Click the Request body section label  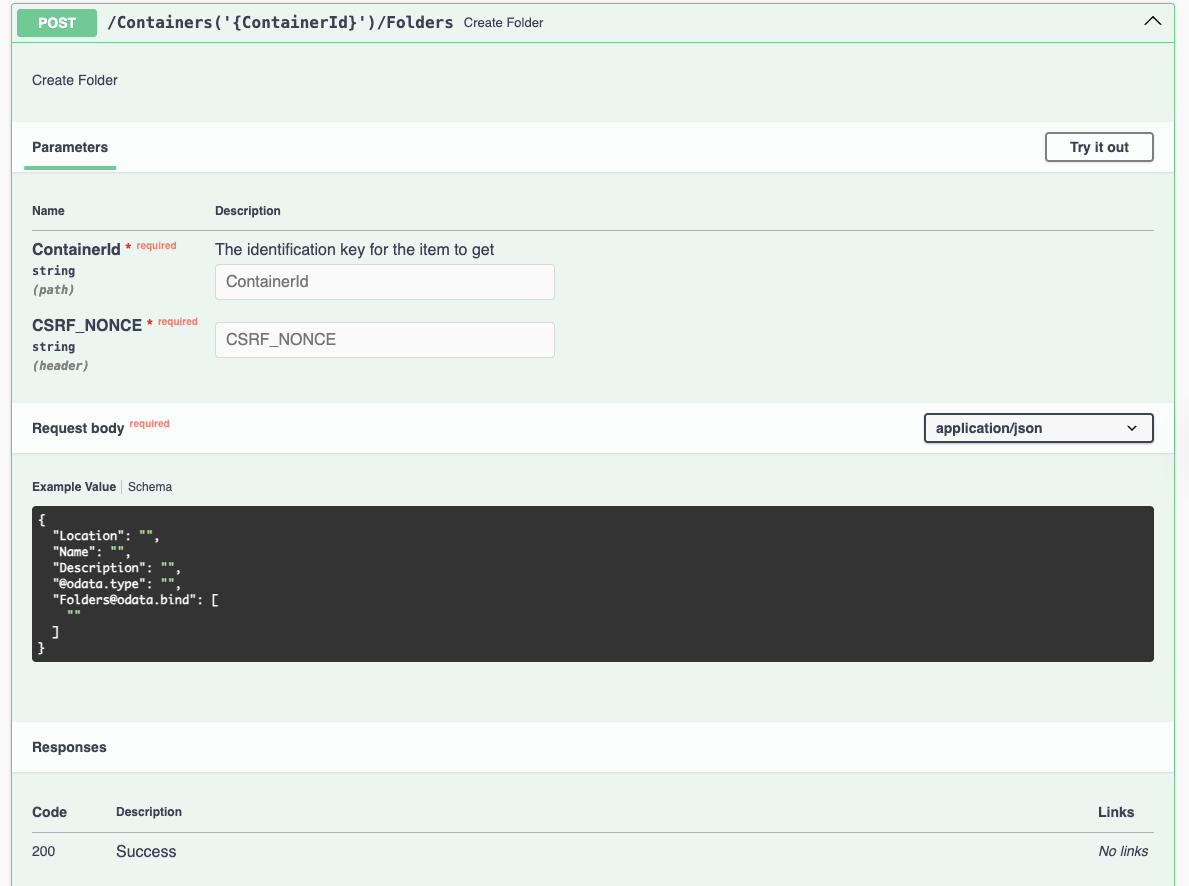coord(78,428)
